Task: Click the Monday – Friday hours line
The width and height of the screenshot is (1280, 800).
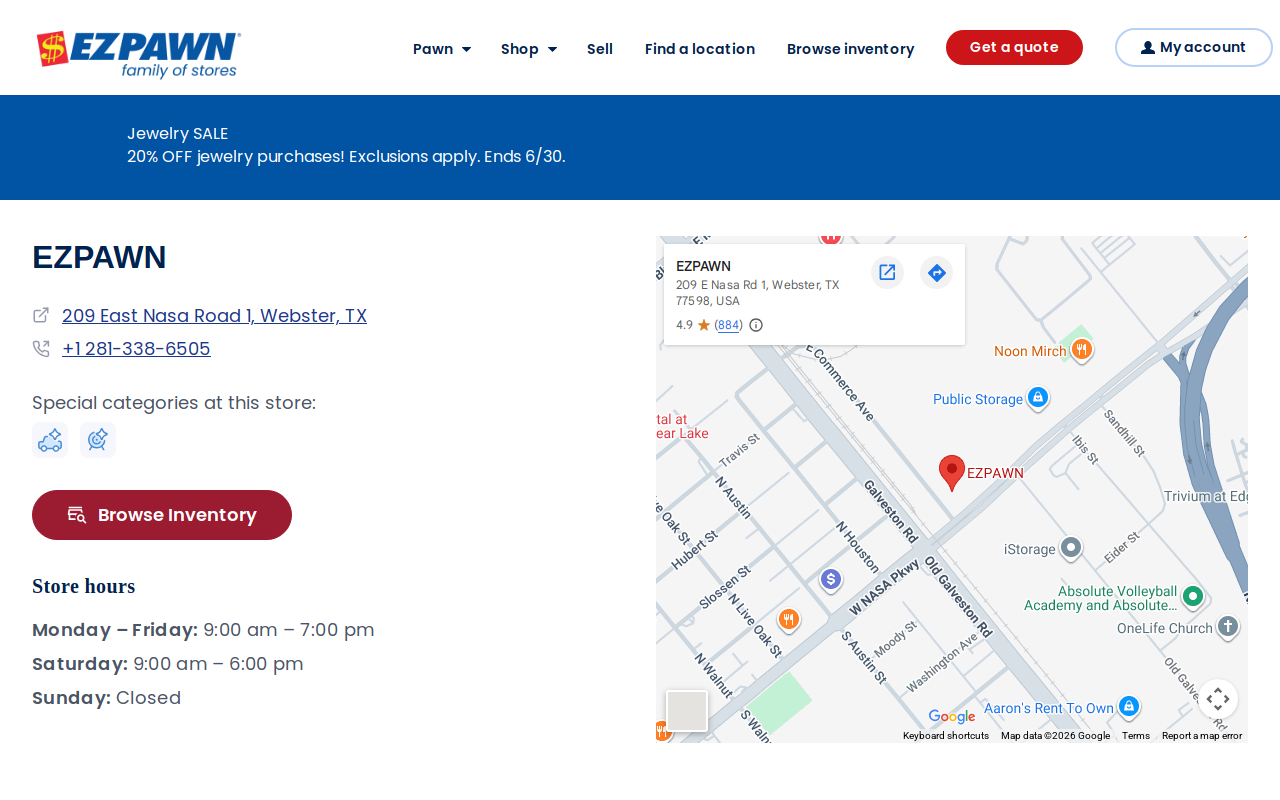Action: tap(203, 630)
